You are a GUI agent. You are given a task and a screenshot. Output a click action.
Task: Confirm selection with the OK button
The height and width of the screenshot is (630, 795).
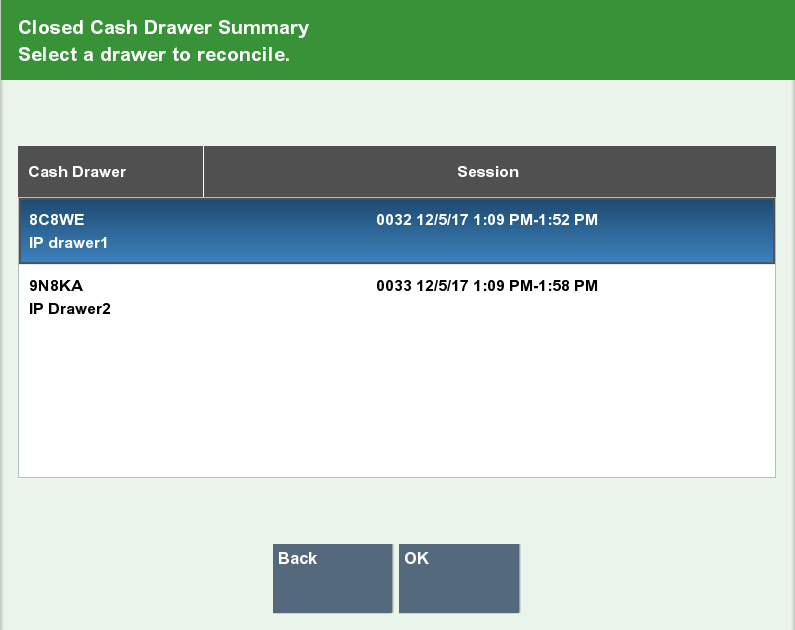tap(459, 578)
